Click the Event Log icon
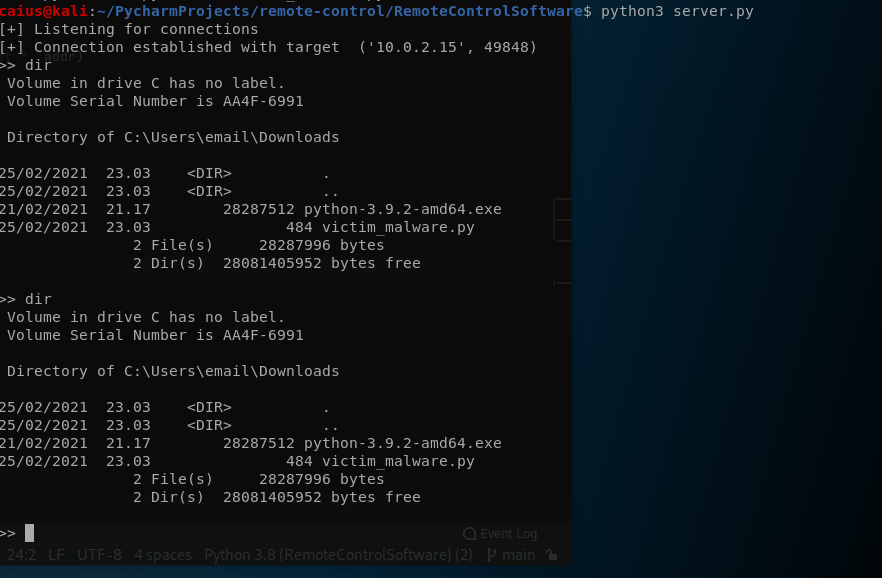 tap(470, 534)
